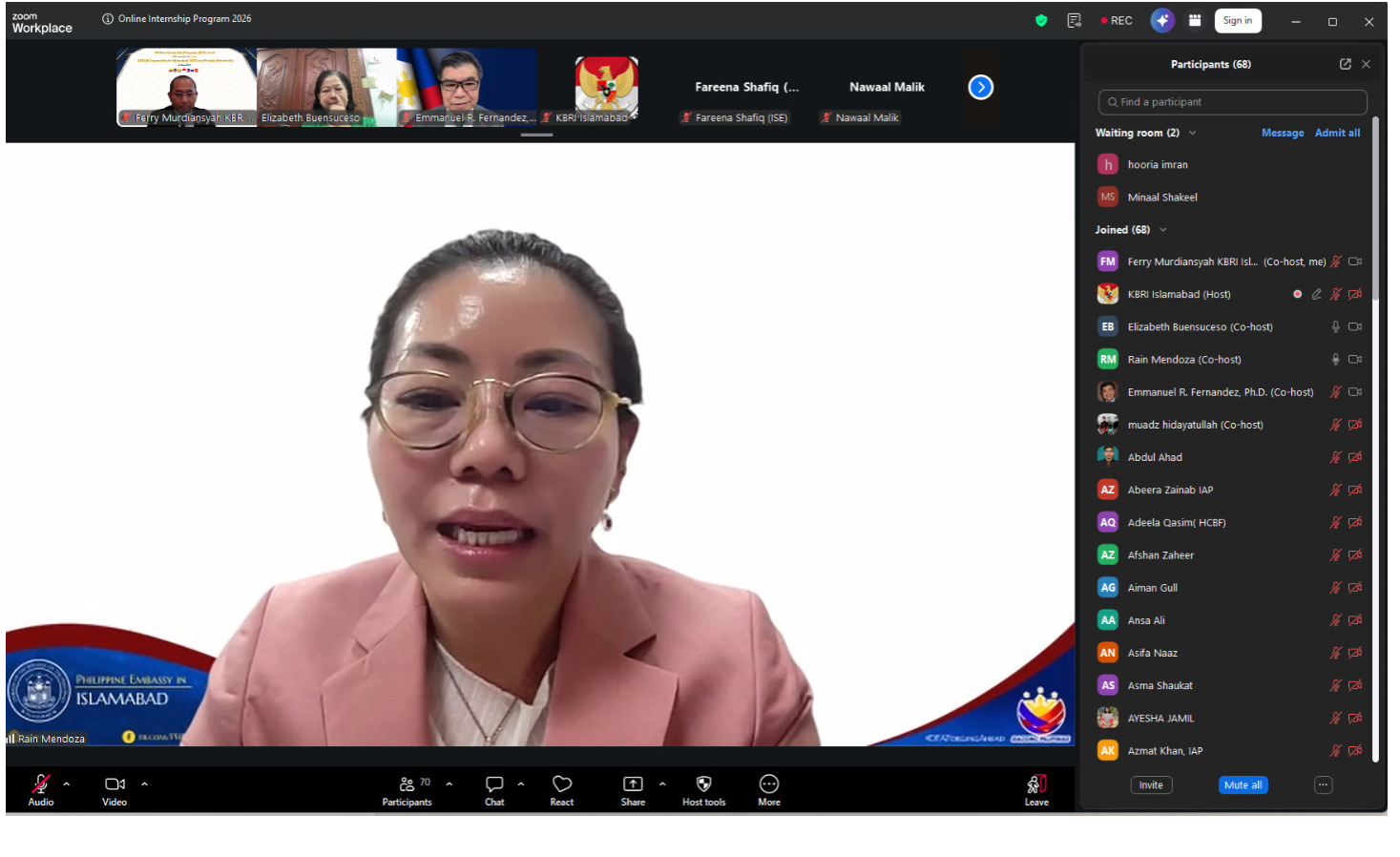
Task: Collapse the Waiting room (2) section
Action: (1193, 133)
